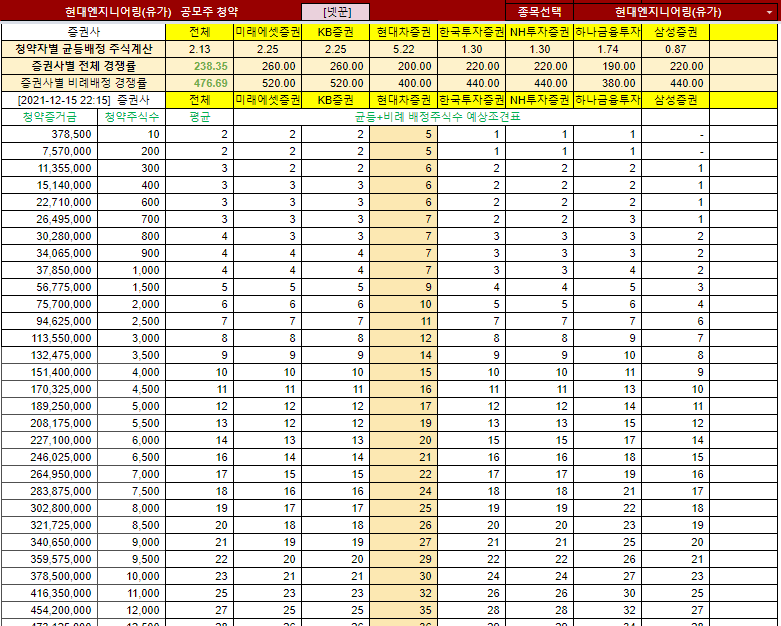Viewport: 781px width, 626px height.
Task: Select the 227,100,000 deposit cell
Action: click(50, 440)
